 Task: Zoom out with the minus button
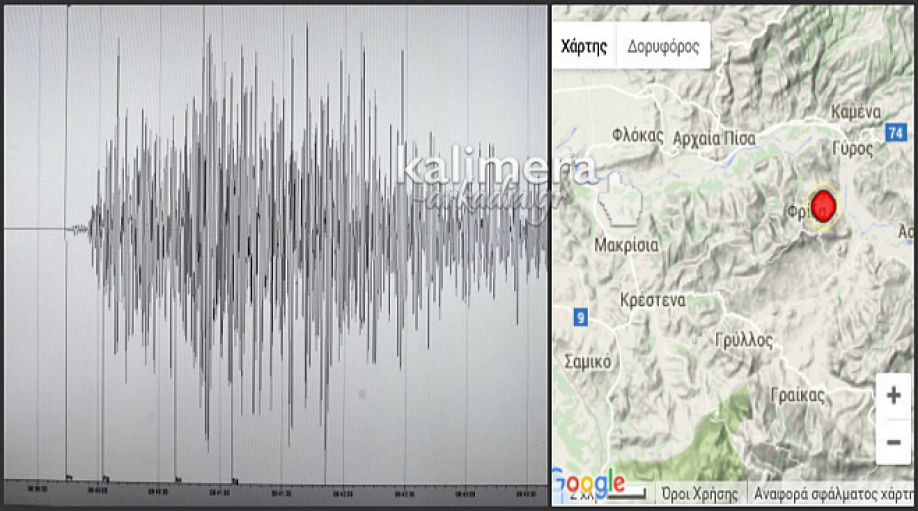893,441
